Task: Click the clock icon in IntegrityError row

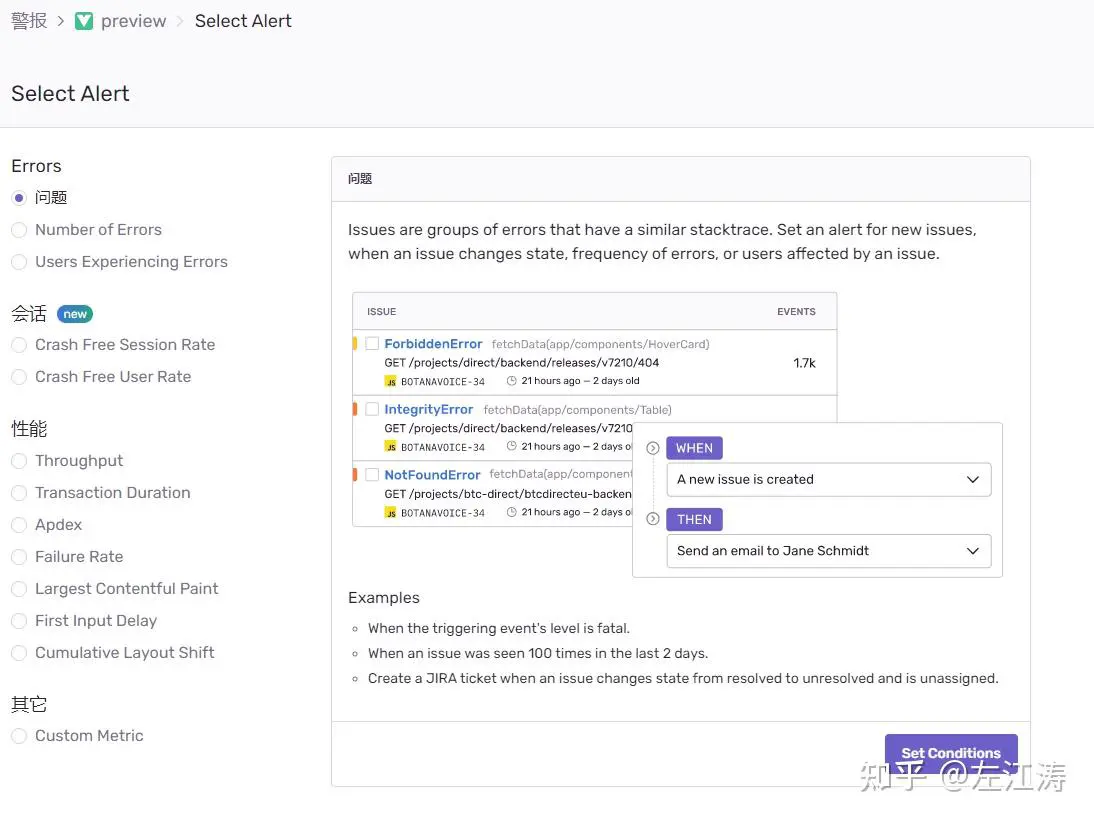Action: [512, 447]
